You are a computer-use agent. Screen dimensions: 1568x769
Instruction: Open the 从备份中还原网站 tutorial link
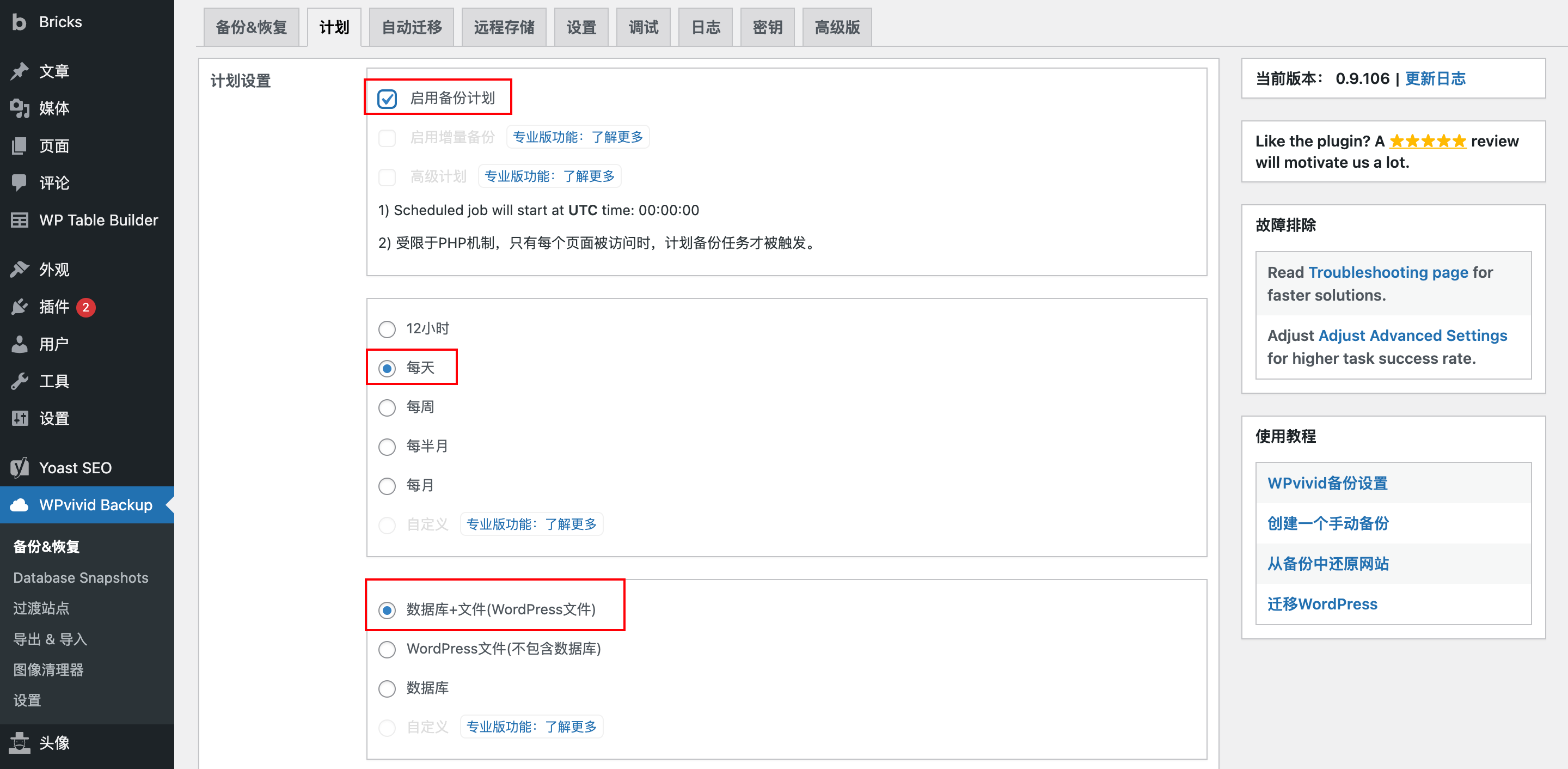(x=1328, y=563)
